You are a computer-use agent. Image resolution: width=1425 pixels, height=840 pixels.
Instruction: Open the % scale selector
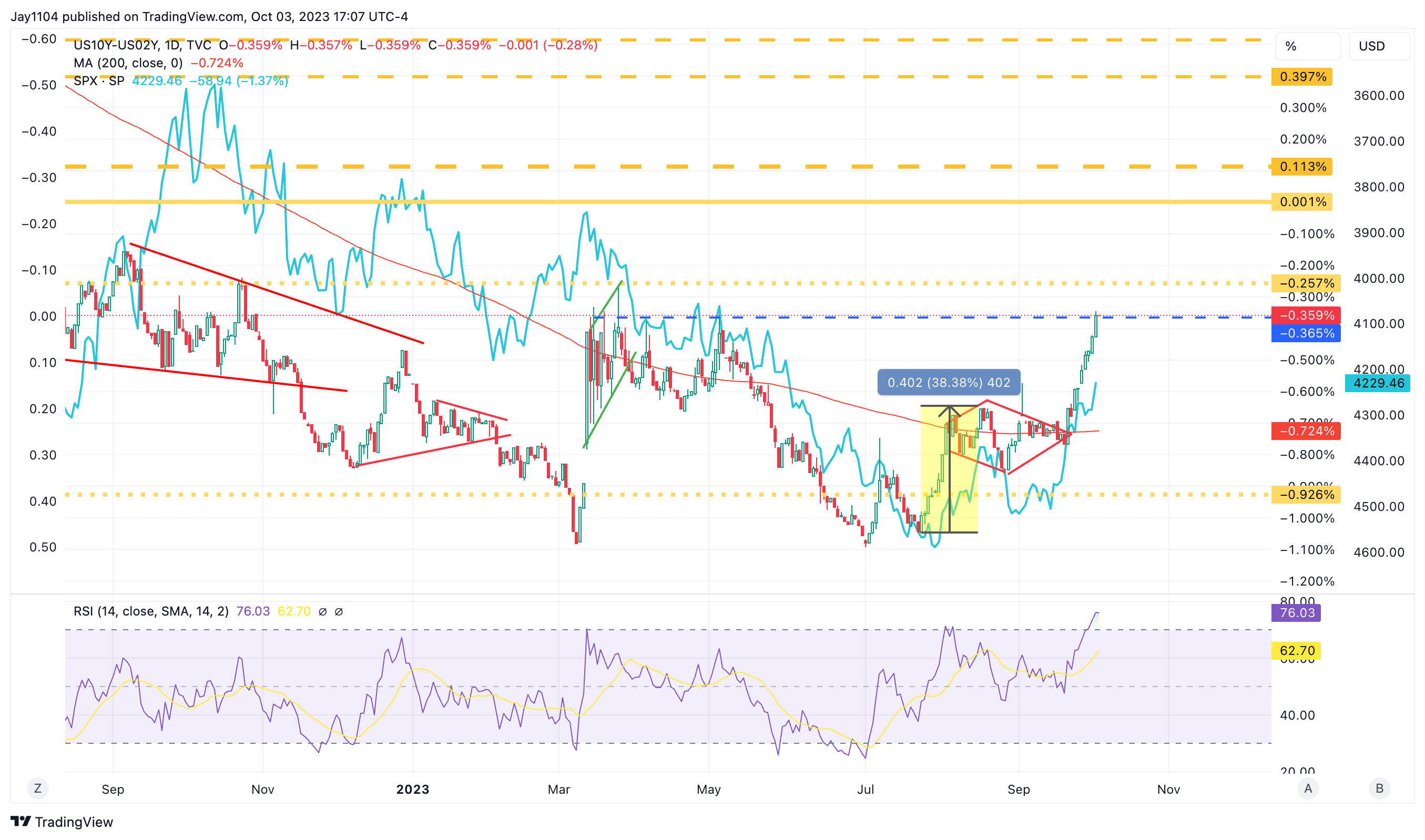[1307, 46]
